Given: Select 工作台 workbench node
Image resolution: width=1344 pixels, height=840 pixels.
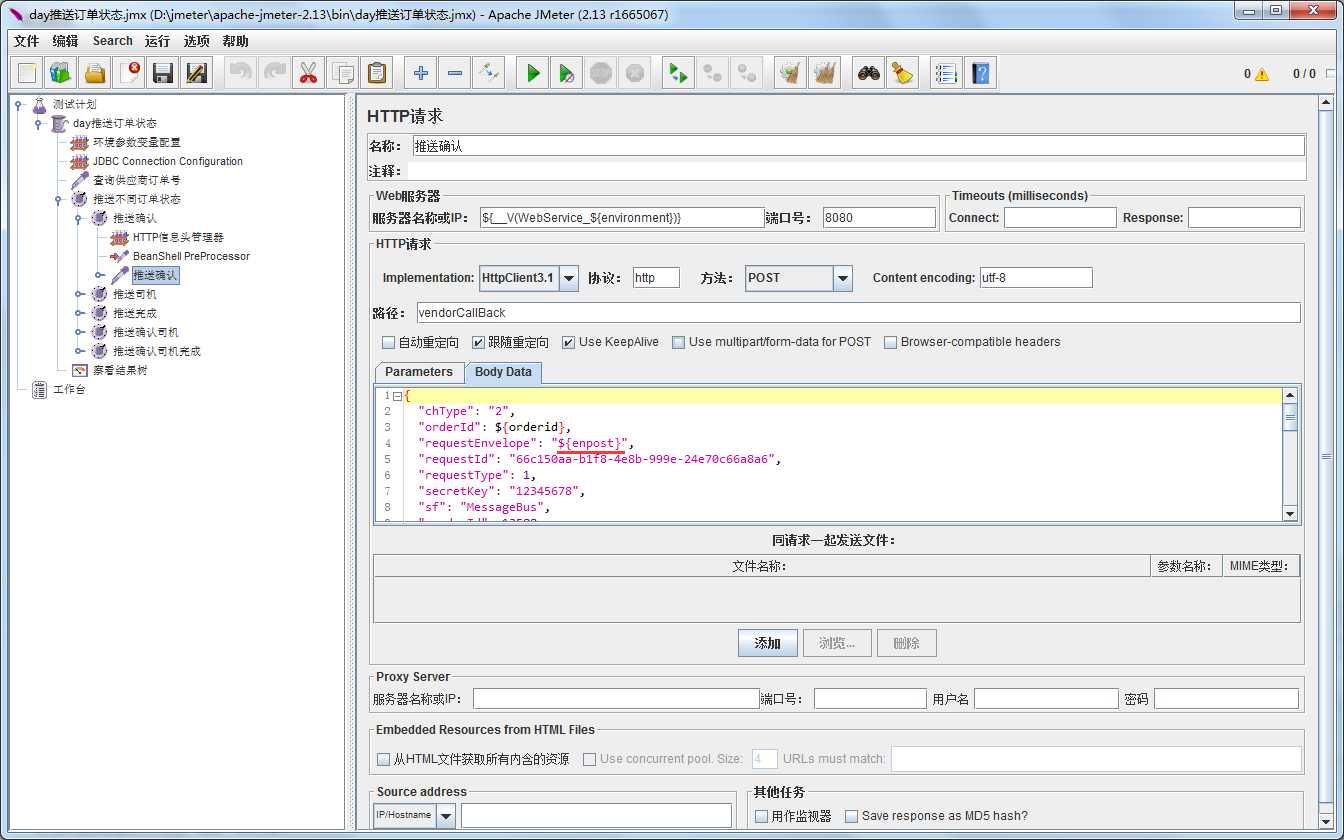Looking at the screenshot, I should tap(69, 389).
